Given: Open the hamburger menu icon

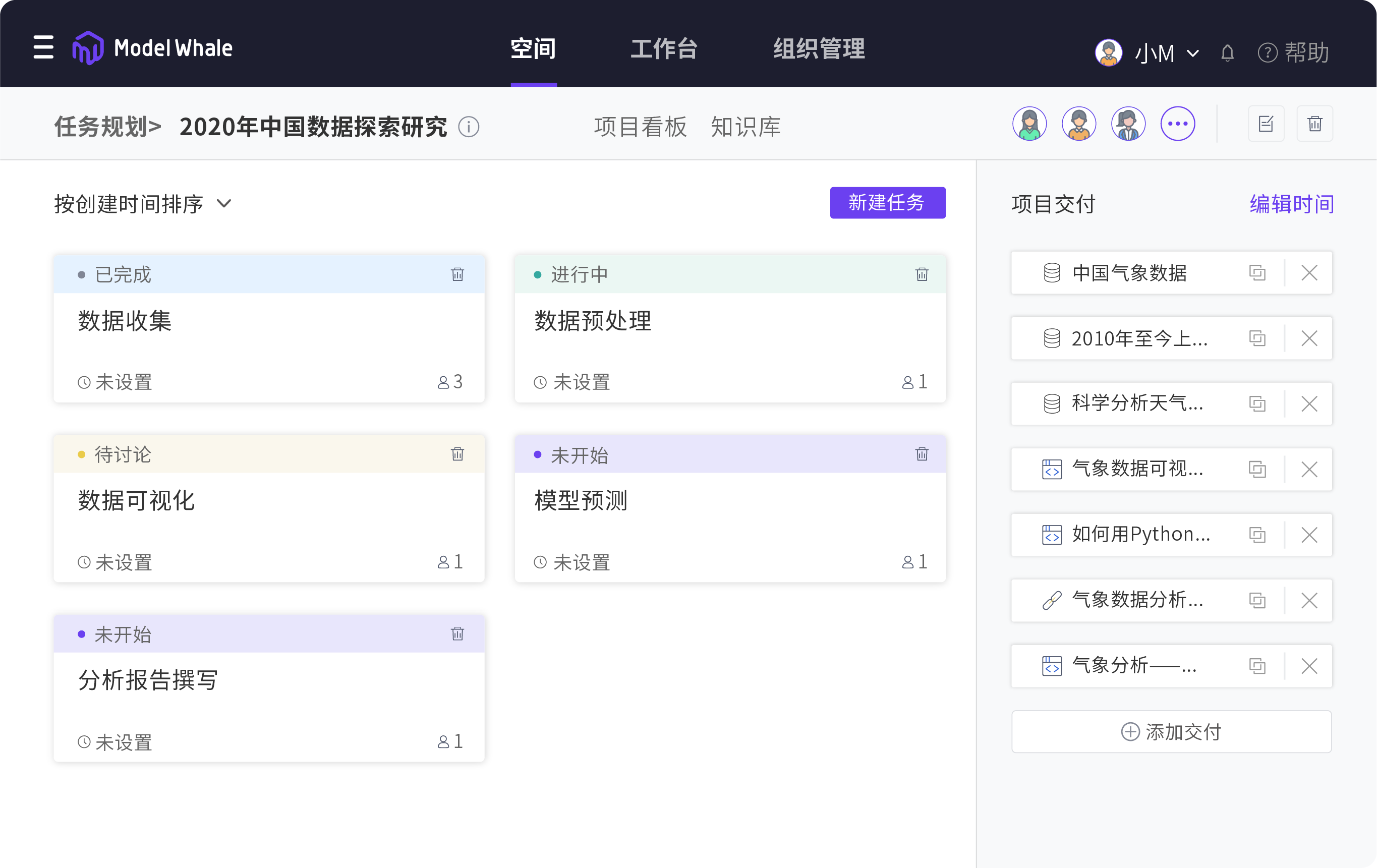Looking at the screenshot, I should [x=43, y=47].
